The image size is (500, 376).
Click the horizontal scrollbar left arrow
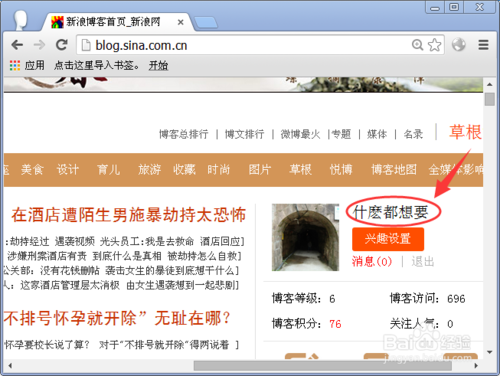pyautogui.click(x=10, y=366)
